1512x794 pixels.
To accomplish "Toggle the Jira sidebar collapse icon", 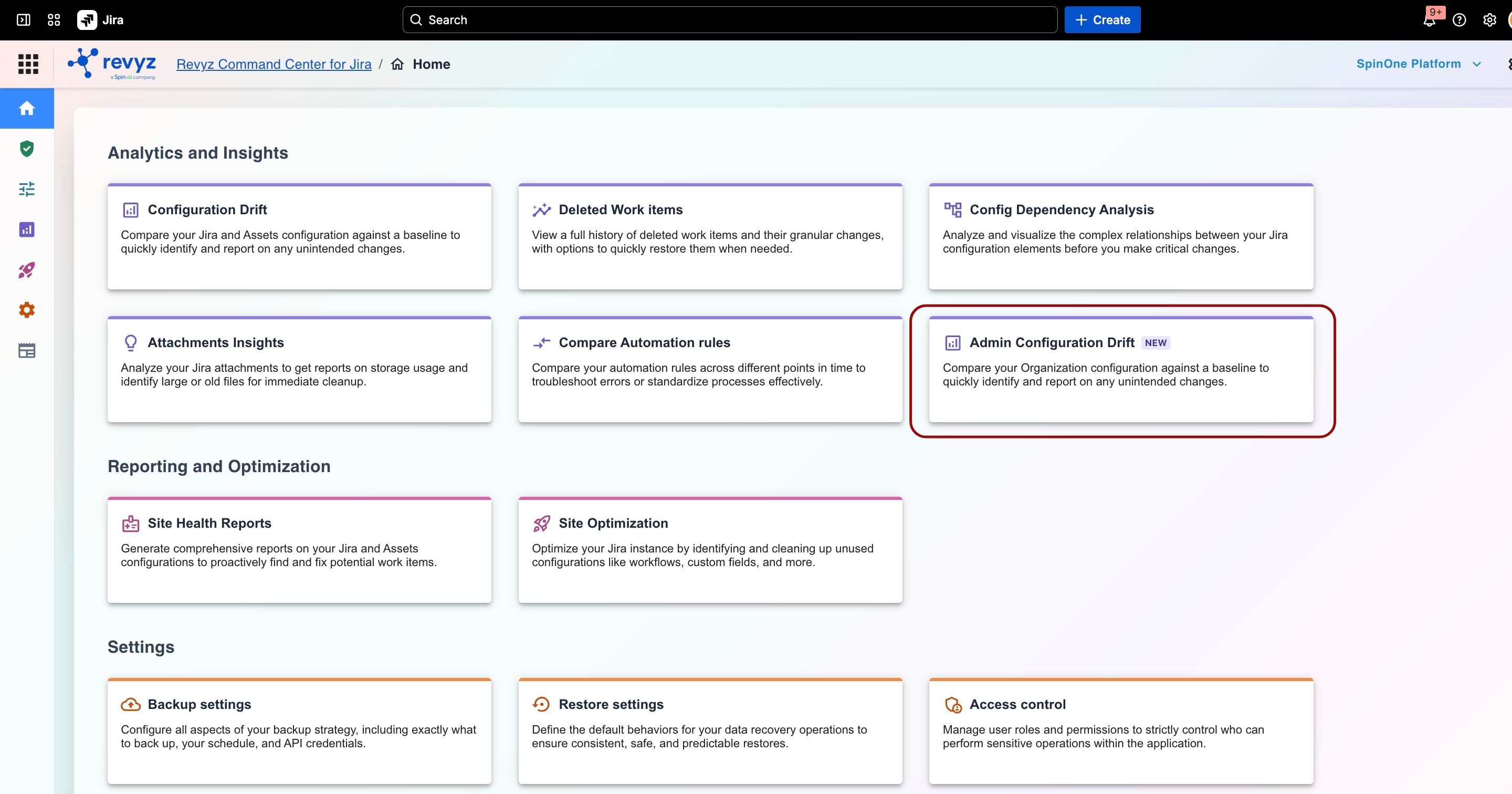I will [24, 20].
